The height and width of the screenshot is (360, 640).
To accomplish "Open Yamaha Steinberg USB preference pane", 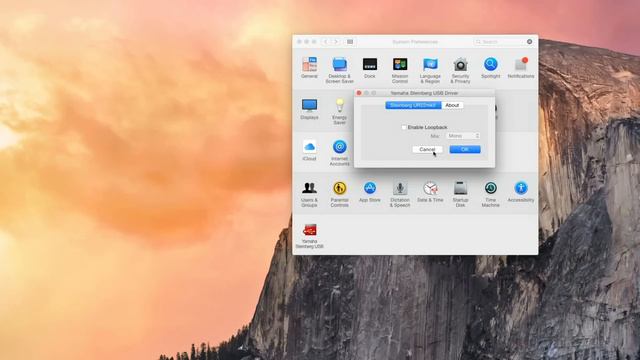I will [309, 236].
